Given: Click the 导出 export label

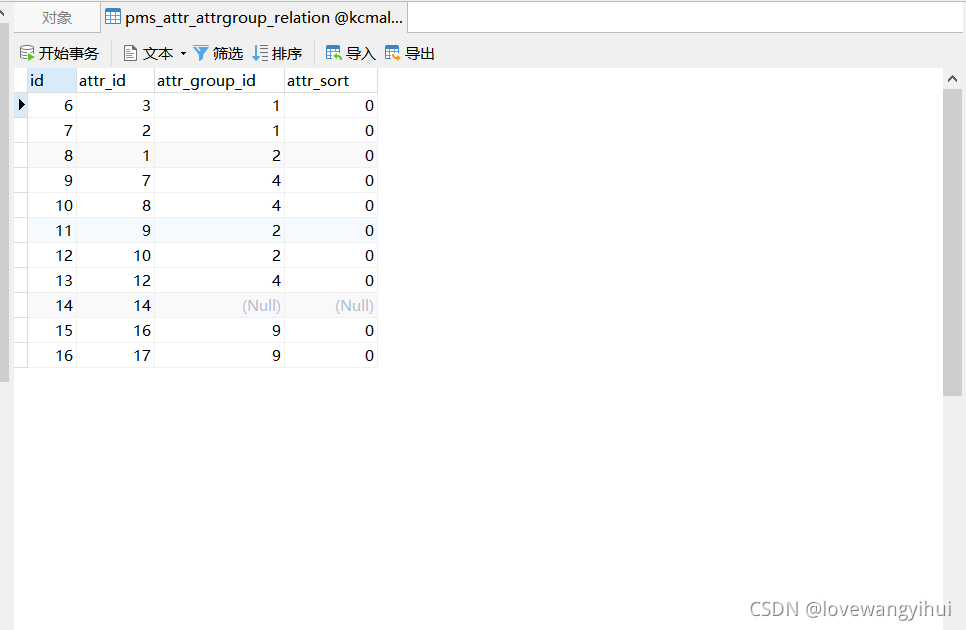Looking at the screenshot, I should tap(420, 54).
